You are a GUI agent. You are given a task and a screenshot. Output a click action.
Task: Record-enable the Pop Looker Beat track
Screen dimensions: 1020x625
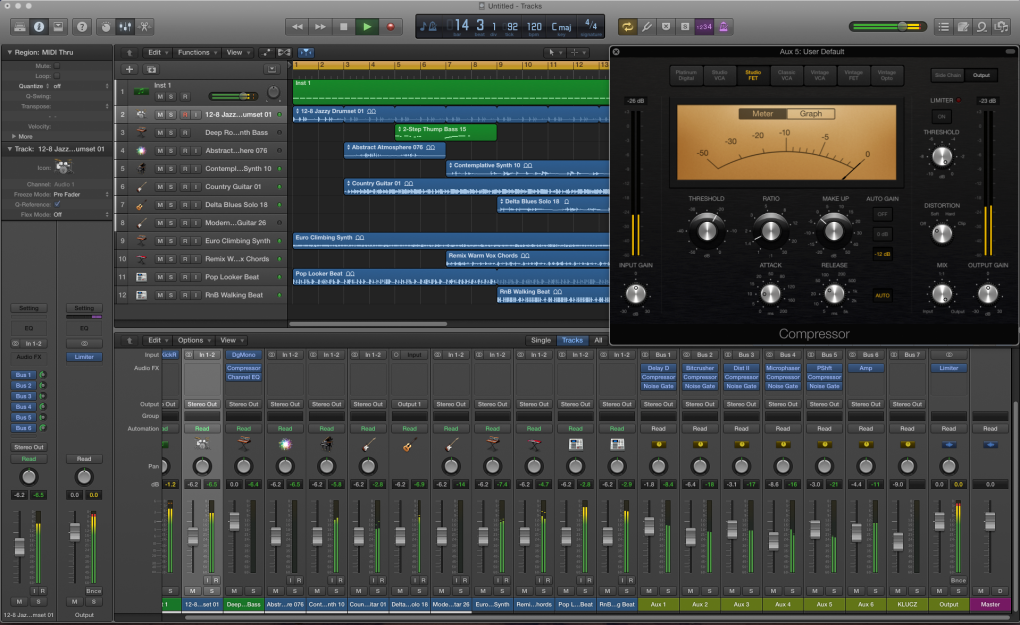point(185,277)
